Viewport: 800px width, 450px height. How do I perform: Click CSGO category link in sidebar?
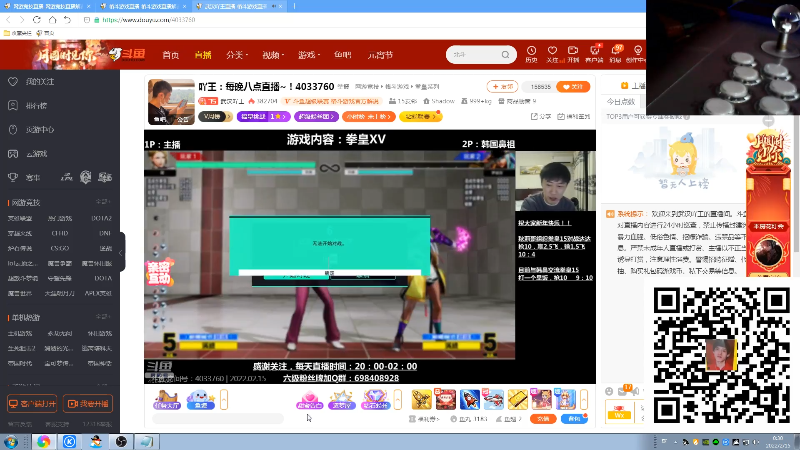click(60, 248)
